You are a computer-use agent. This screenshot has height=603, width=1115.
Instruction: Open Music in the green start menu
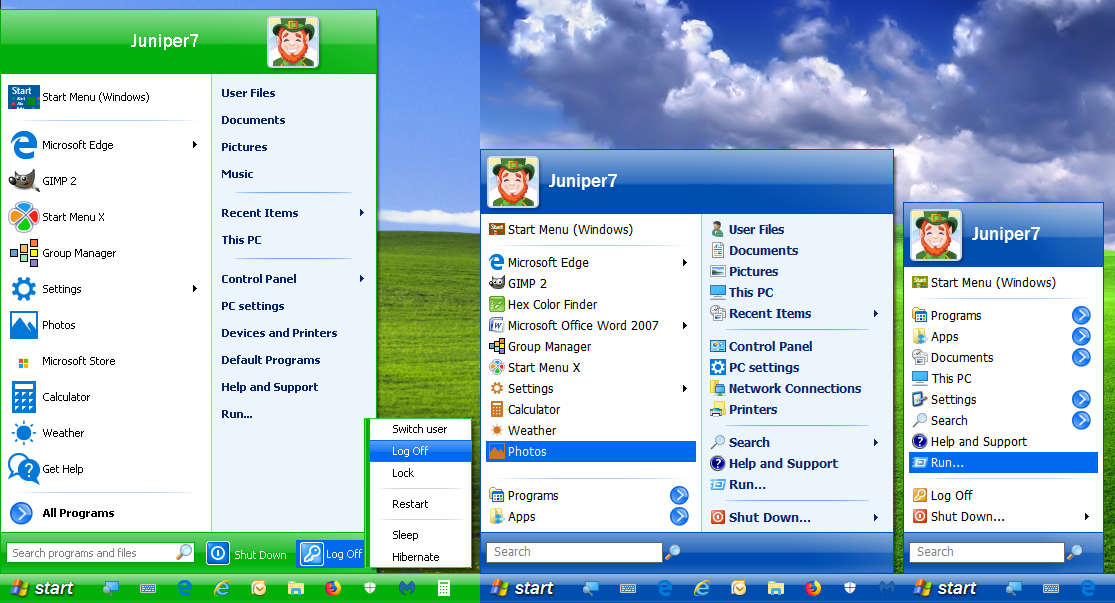(237, 174)
